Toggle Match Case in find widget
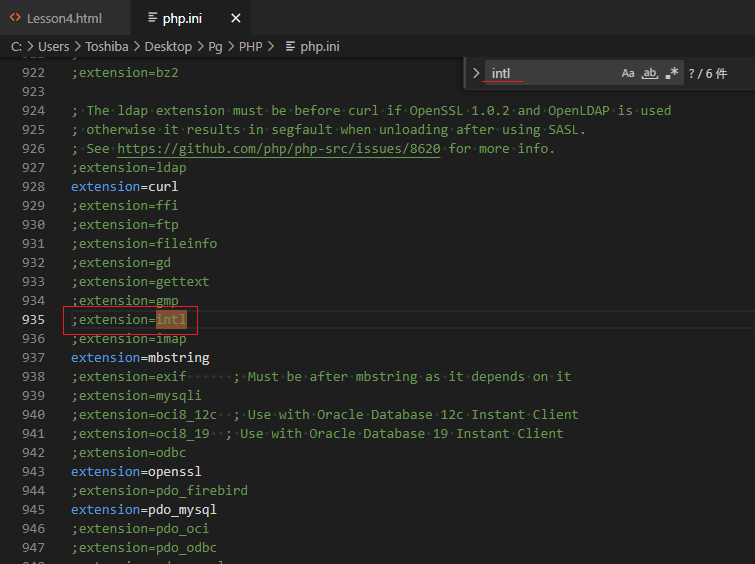 tap(627, 73)
